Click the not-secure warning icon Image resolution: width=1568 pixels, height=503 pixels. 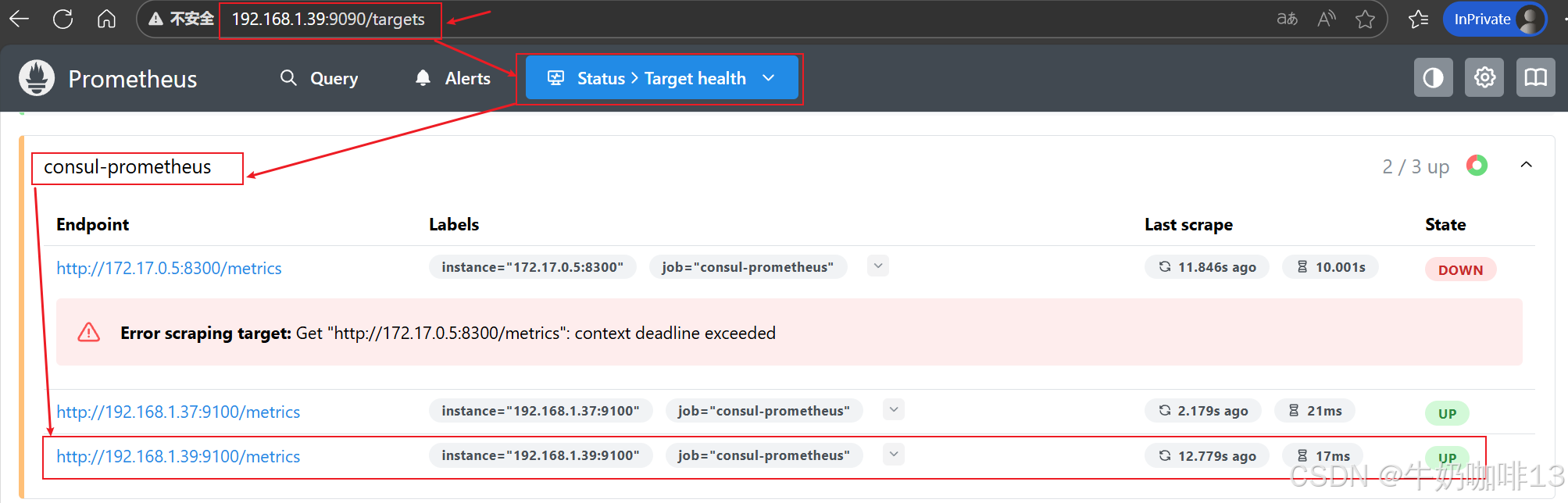[x=155, y=19]
